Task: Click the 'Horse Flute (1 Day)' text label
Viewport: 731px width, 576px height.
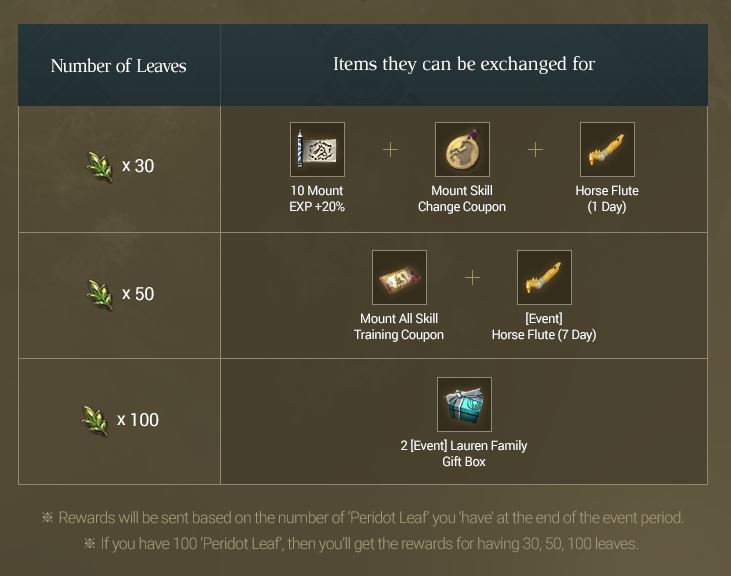Action: point(607,199)
